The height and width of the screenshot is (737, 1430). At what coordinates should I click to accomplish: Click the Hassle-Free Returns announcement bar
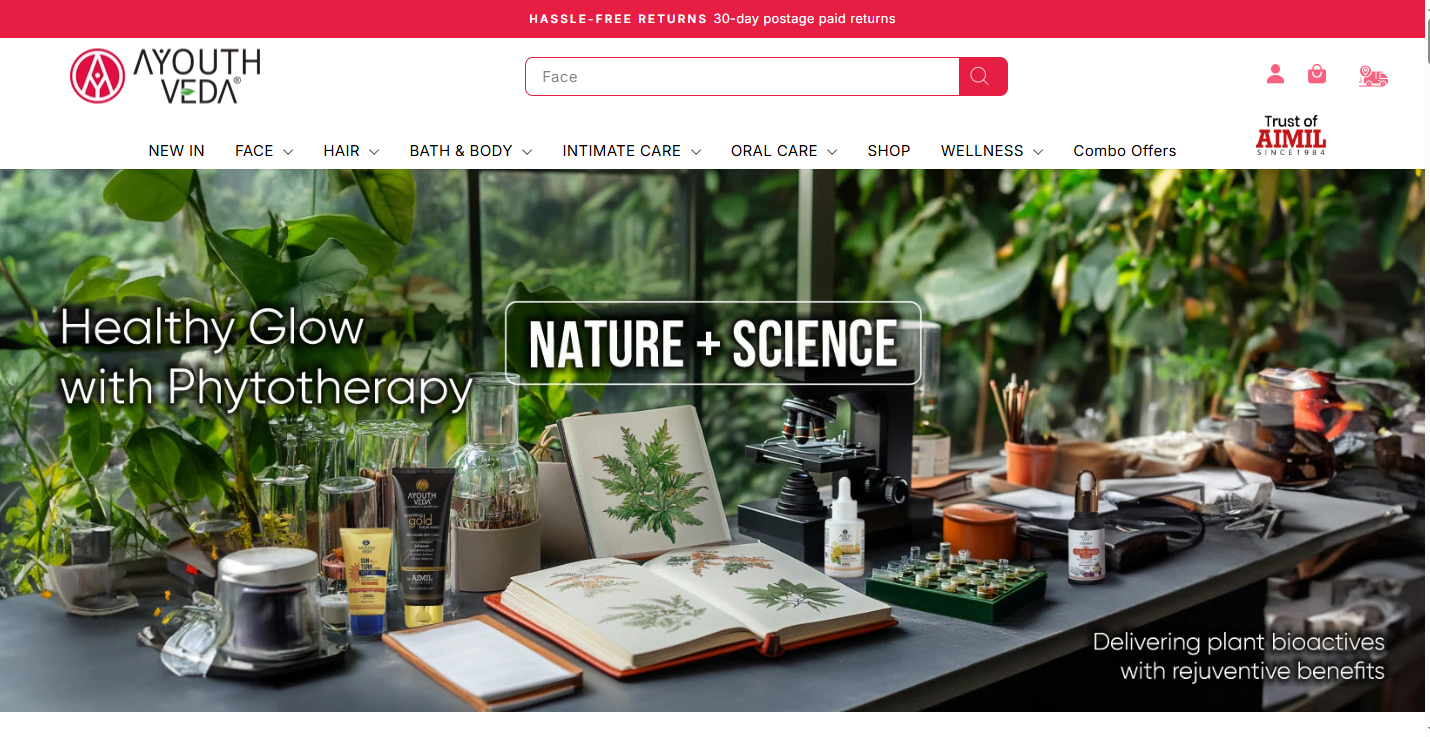(712, 19)
